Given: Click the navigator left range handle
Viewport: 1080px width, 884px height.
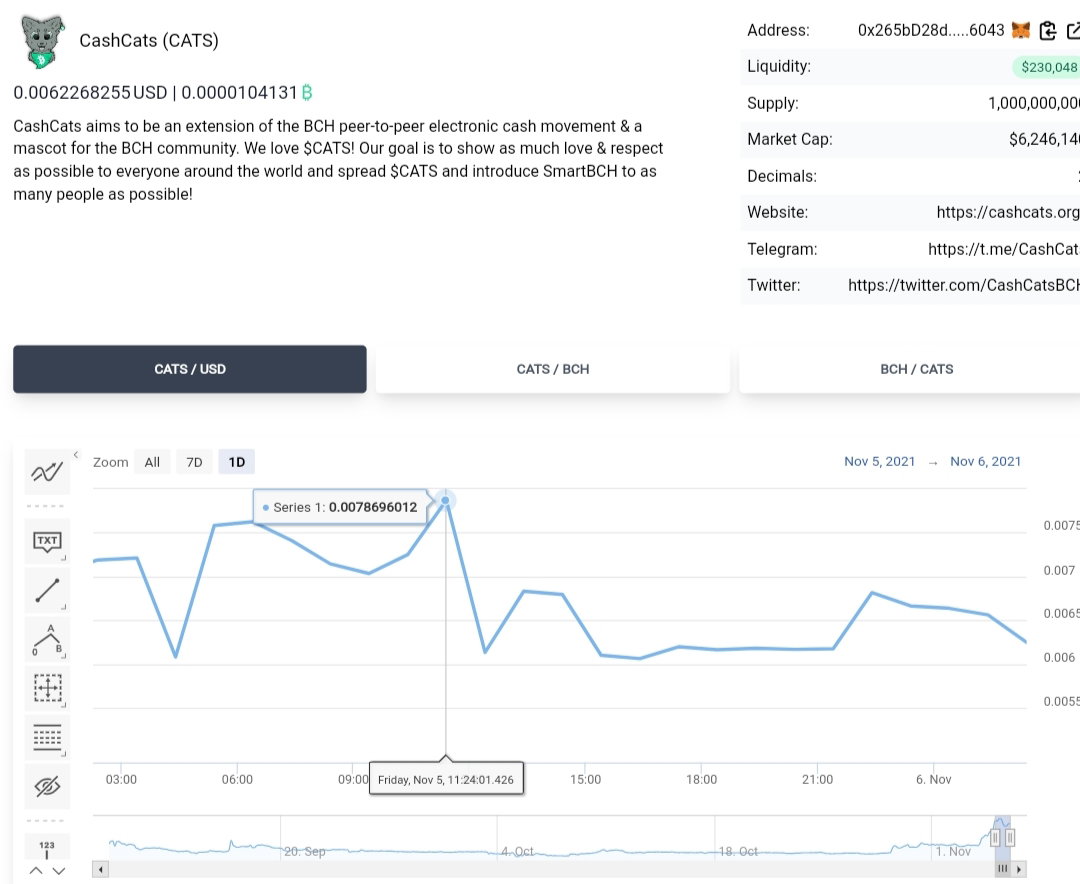Looking at the screenshot, I should point(995,838).
